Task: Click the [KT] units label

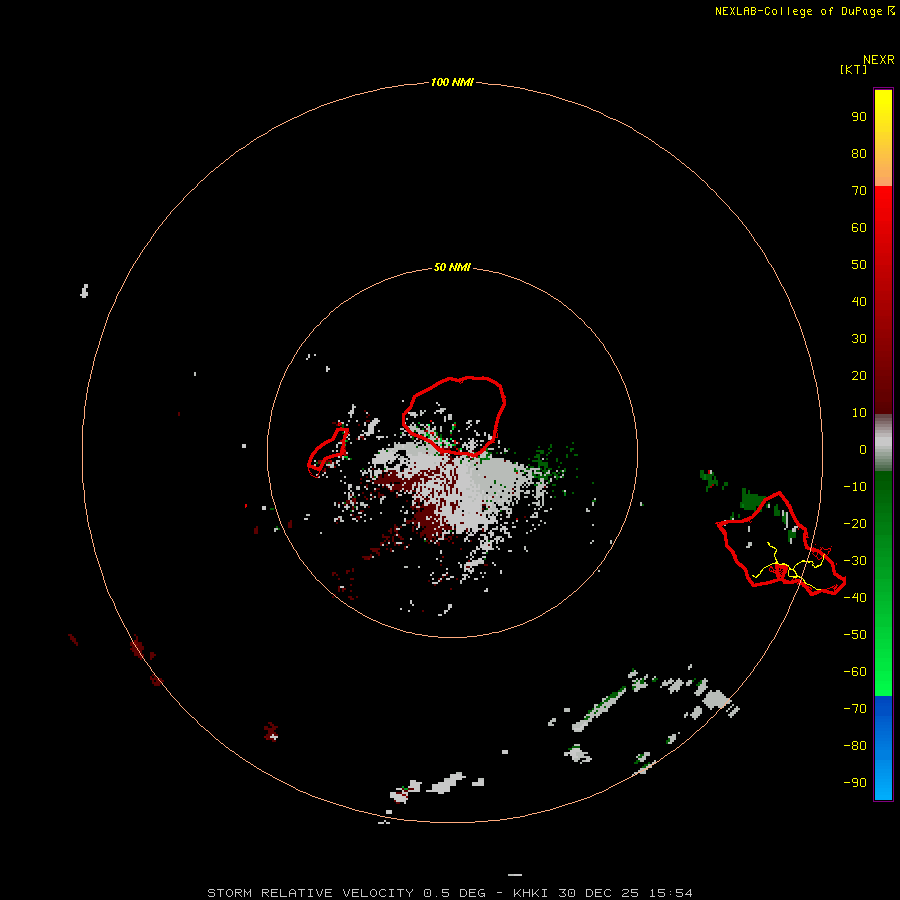Action: [853, 69]
